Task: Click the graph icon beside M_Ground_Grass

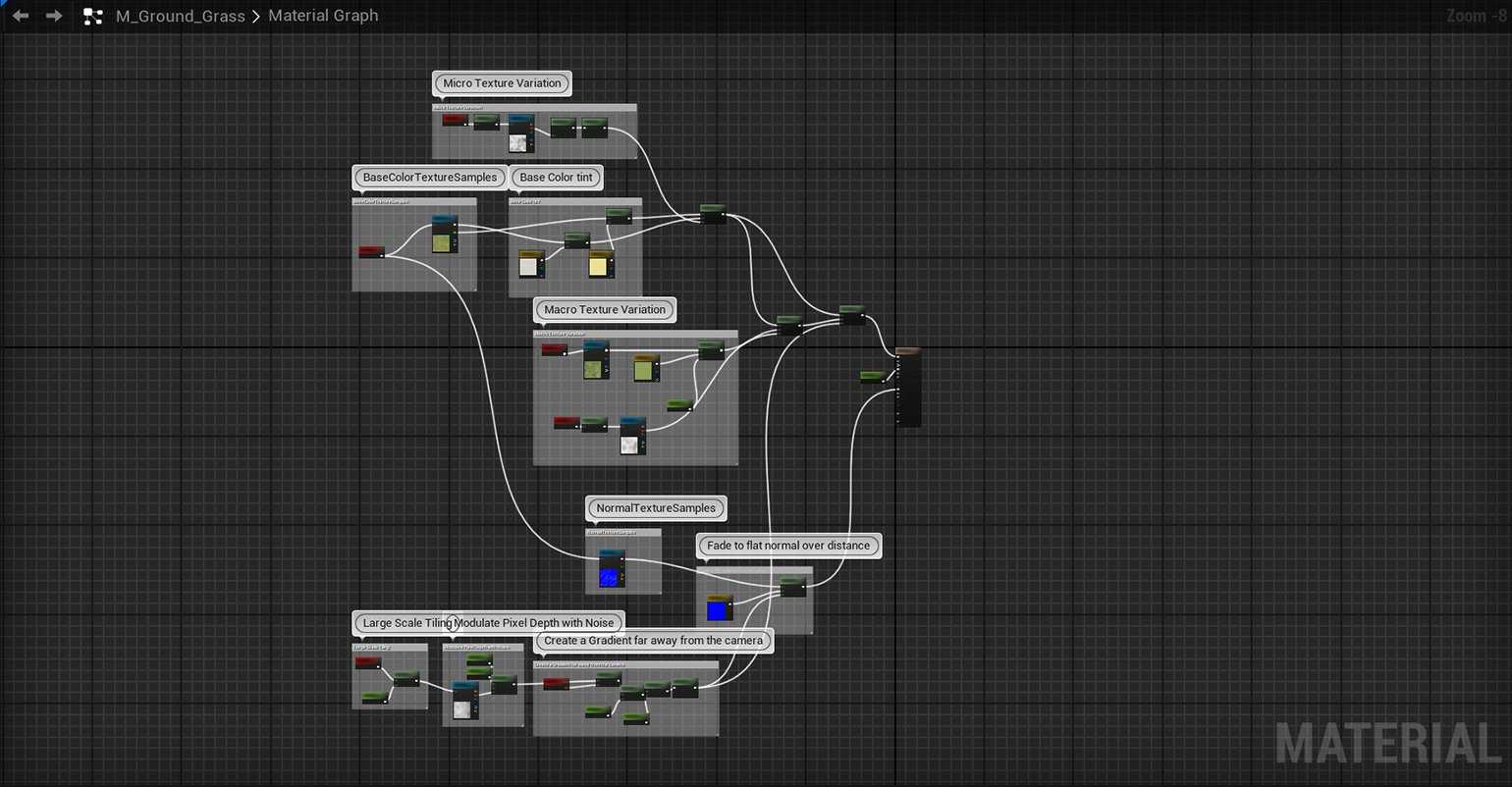Action: tap(93, 16)
